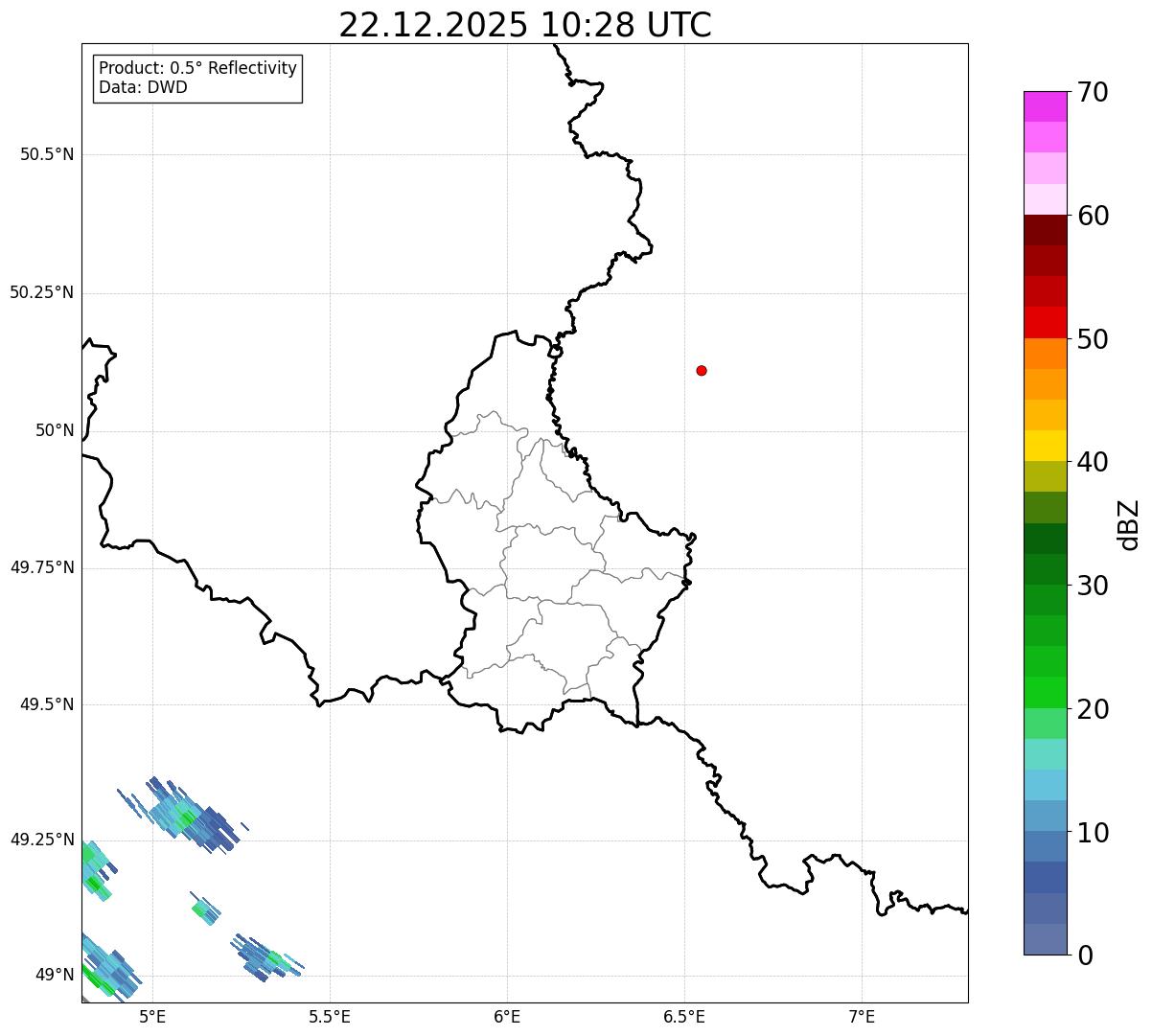Click the dark green colorbar segment near 30
The image size is (1152, 1036).
1045,569
